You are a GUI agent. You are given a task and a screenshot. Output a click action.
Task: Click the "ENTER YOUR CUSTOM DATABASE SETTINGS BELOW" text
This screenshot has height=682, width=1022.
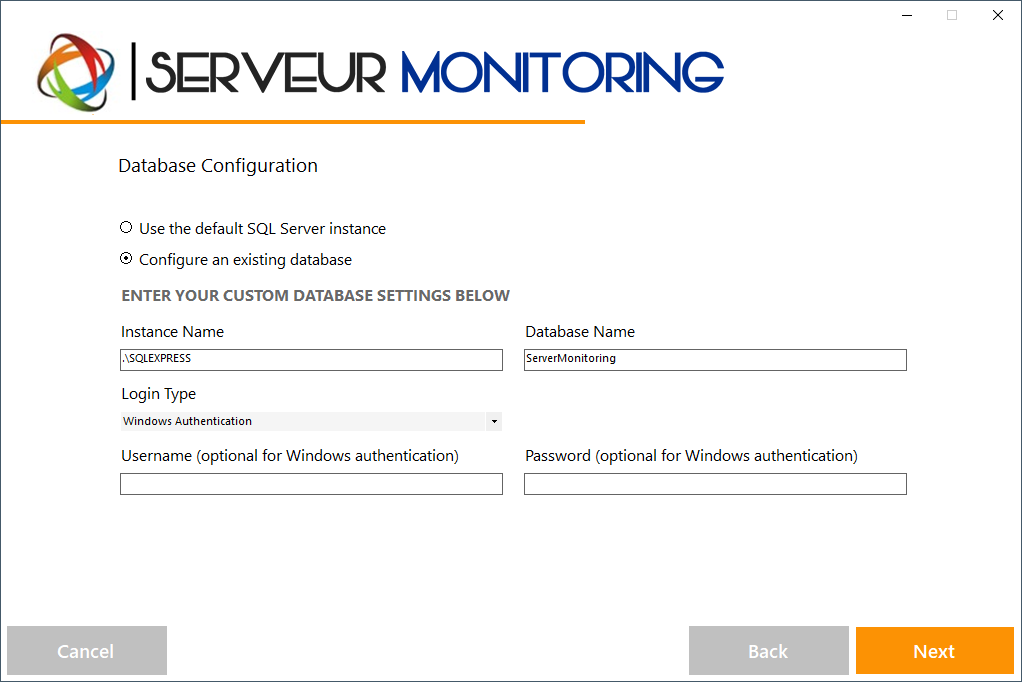315,295
